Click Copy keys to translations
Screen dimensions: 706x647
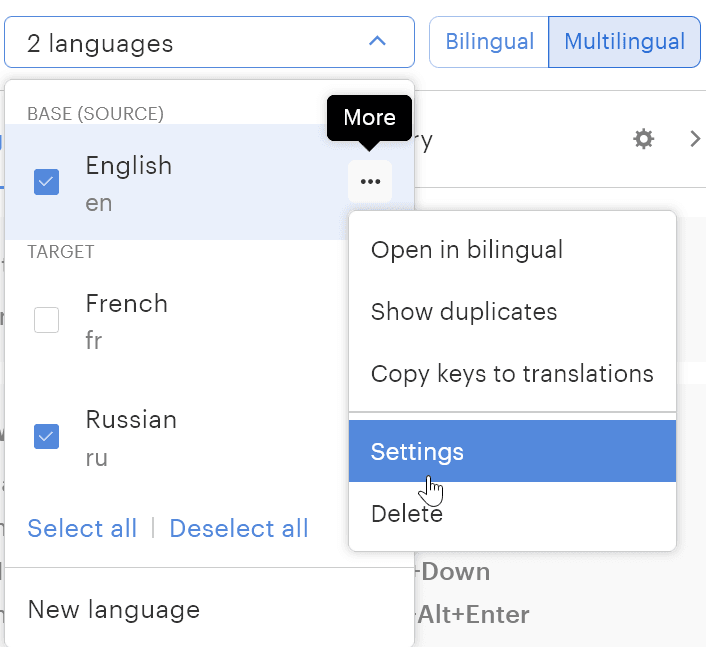[x=511, y=374]
